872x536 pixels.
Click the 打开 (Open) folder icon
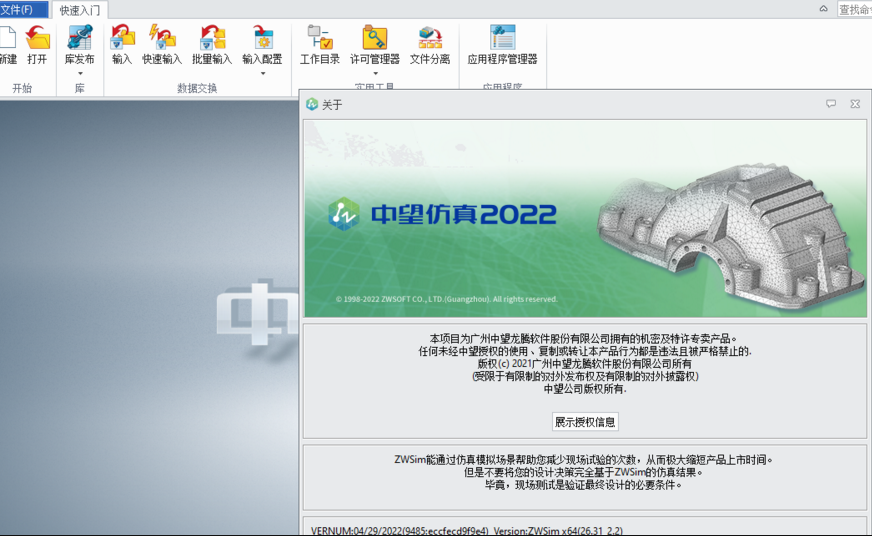click(x=37, y=38)
